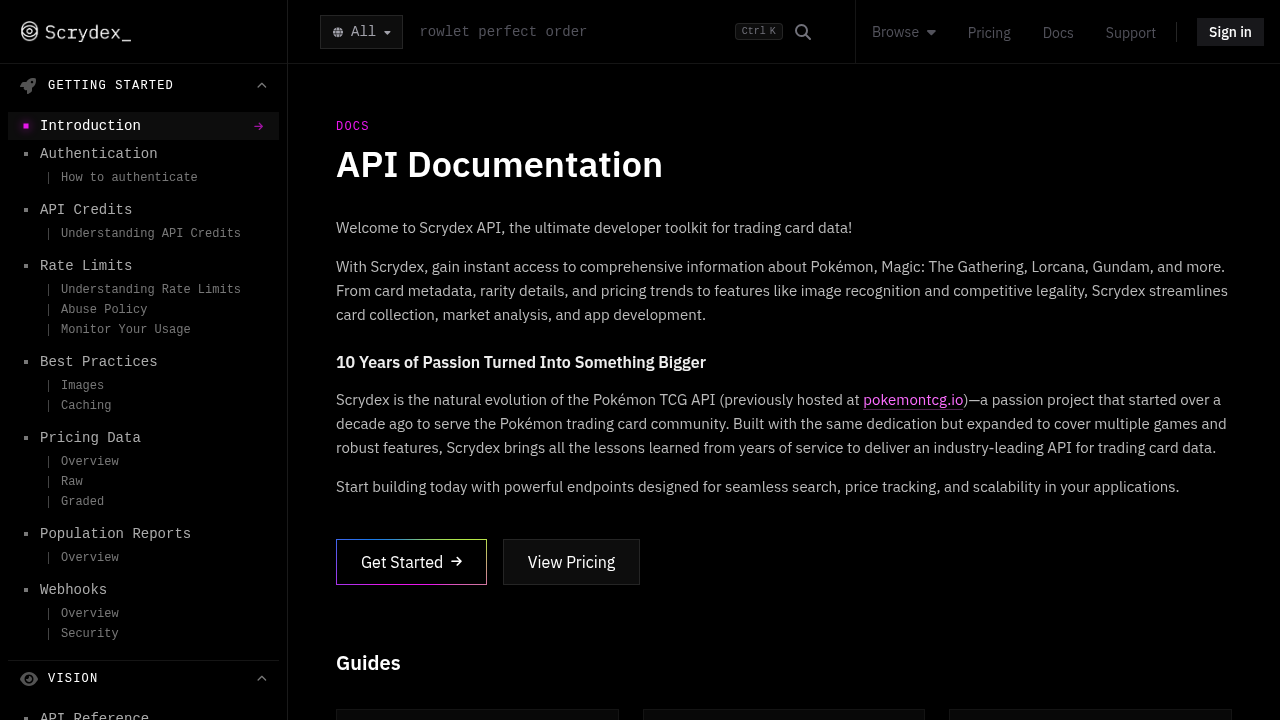This screenshot has width=1280, height=720.
Task: Click the Get Started button
Action: click(411, 562)
